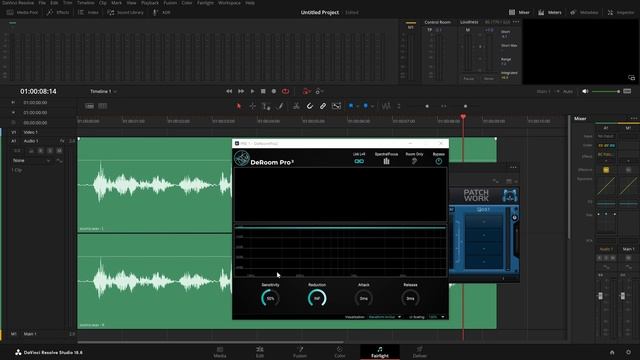Click the home project manager icon
640x360 pixels.
point(612,352)
